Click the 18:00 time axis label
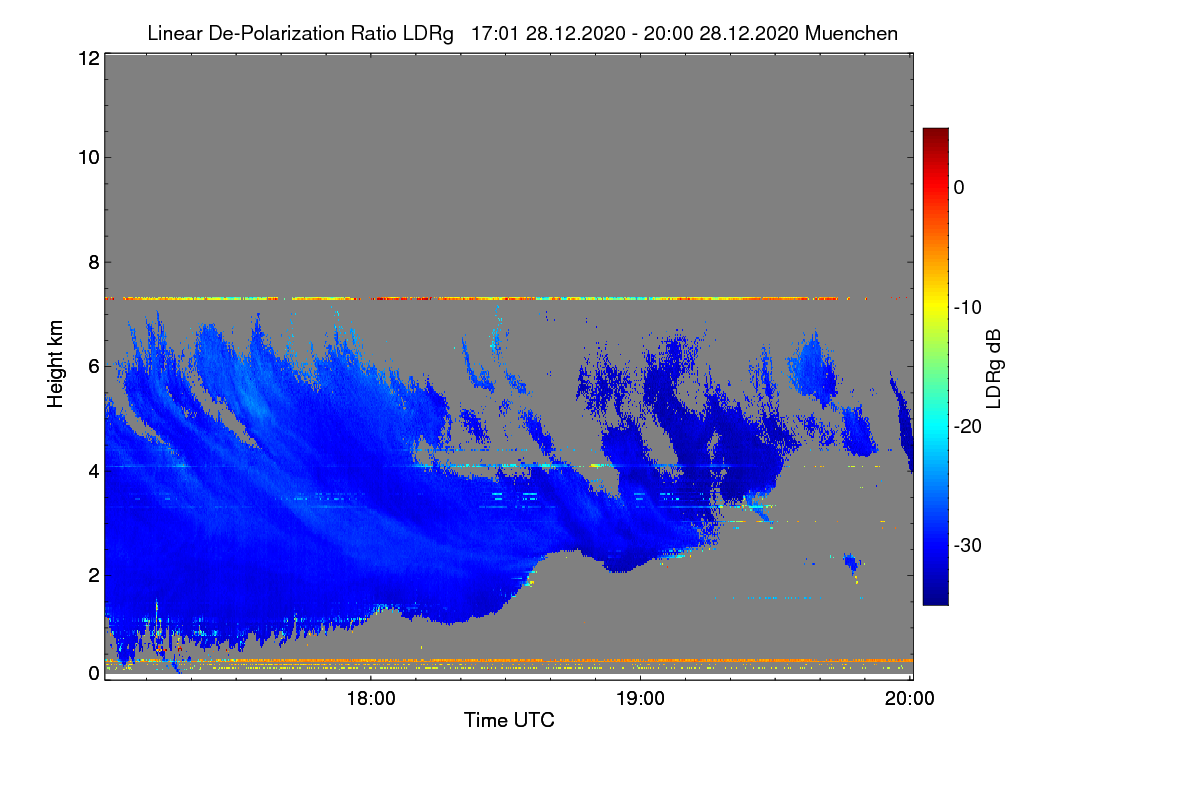Screen dimensions: 1200x800 point(371,699)
